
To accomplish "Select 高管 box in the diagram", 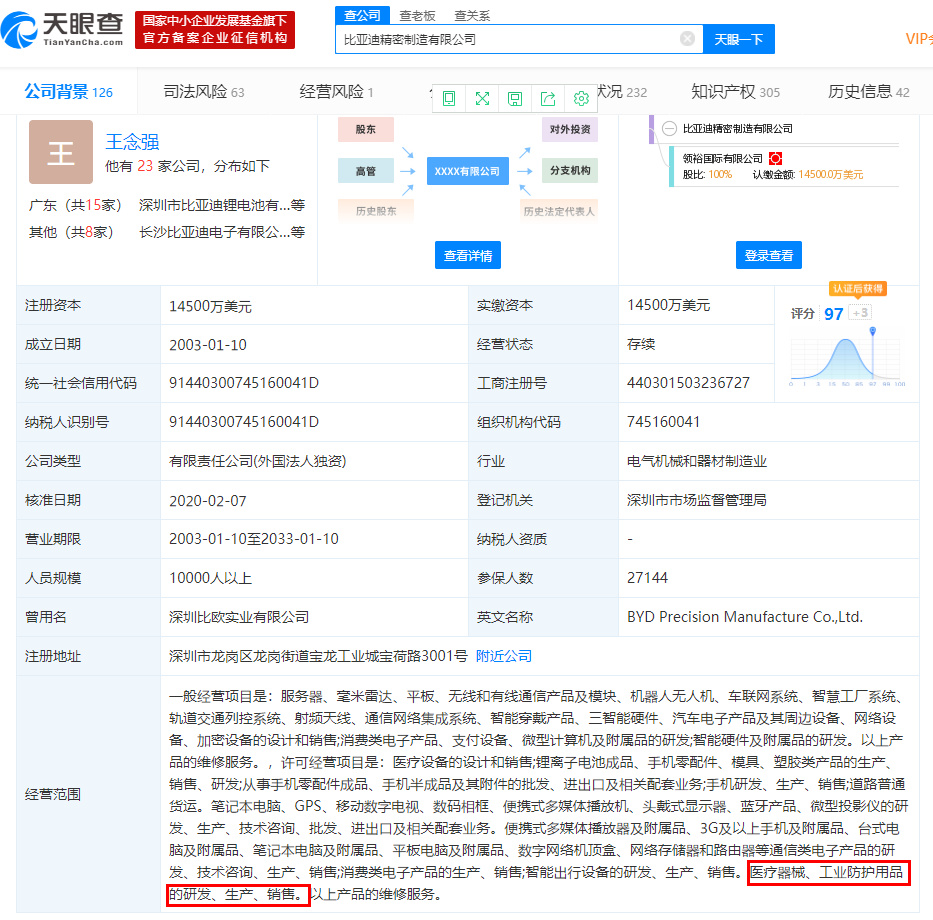I will (366, 171).
